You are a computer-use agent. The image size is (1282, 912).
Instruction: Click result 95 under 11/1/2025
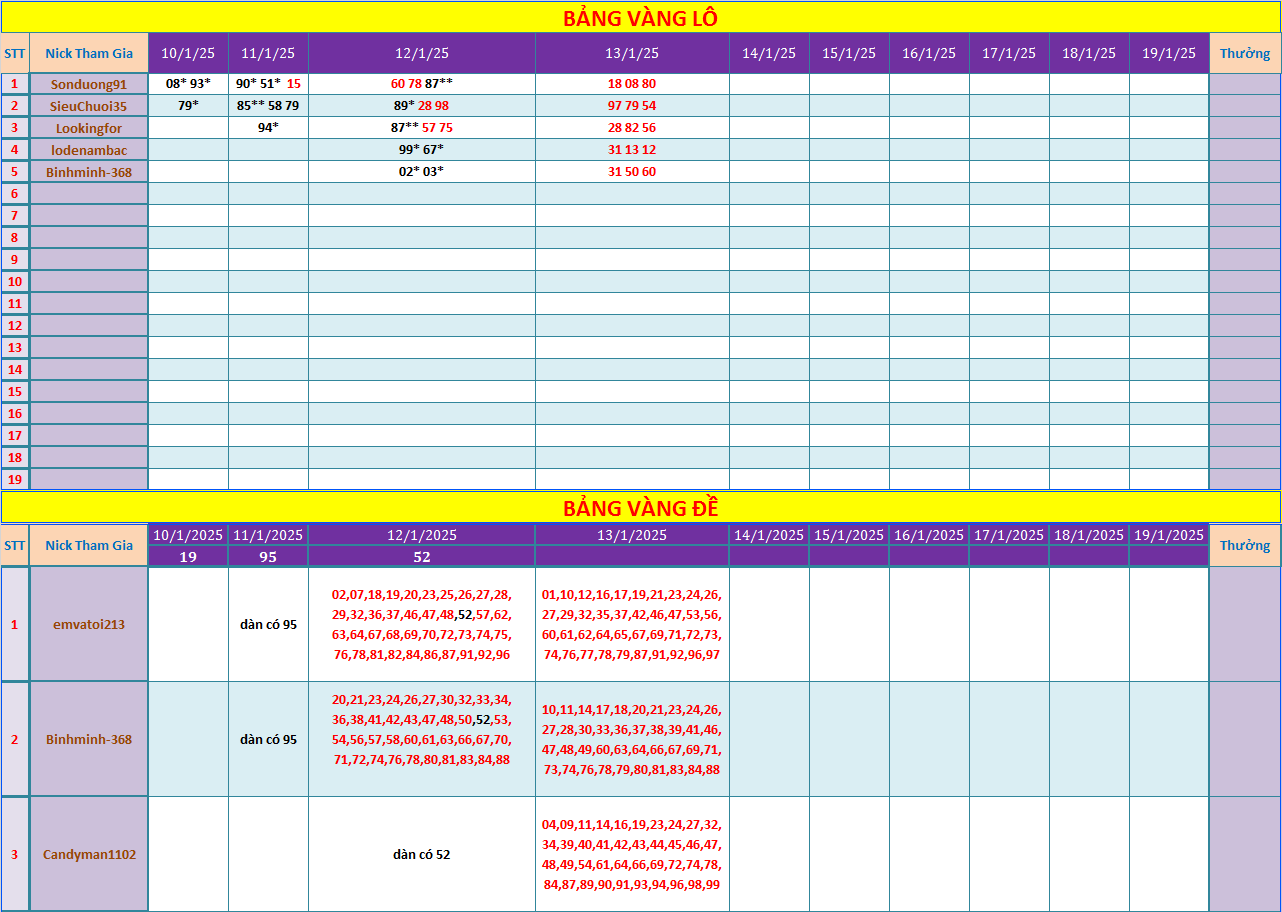pos(268,557)
